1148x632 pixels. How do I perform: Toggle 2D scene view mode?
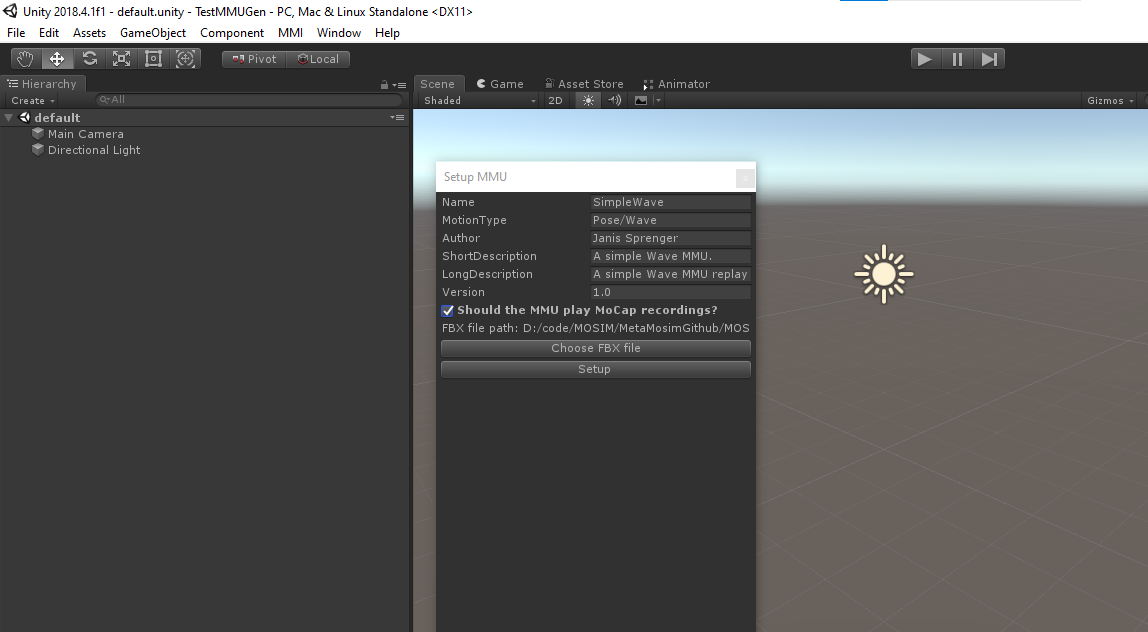556,100
